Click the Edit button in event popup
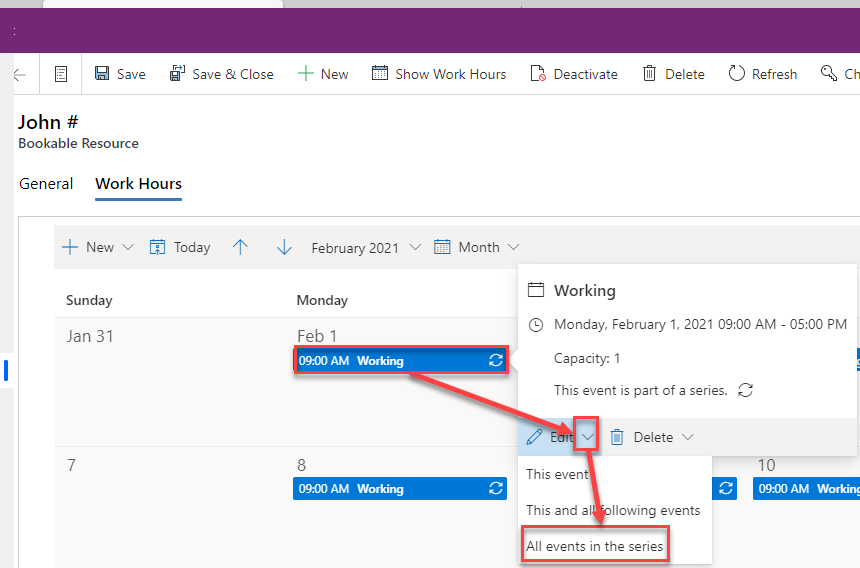This screenshot has width=860, height=568. [550, 437]
